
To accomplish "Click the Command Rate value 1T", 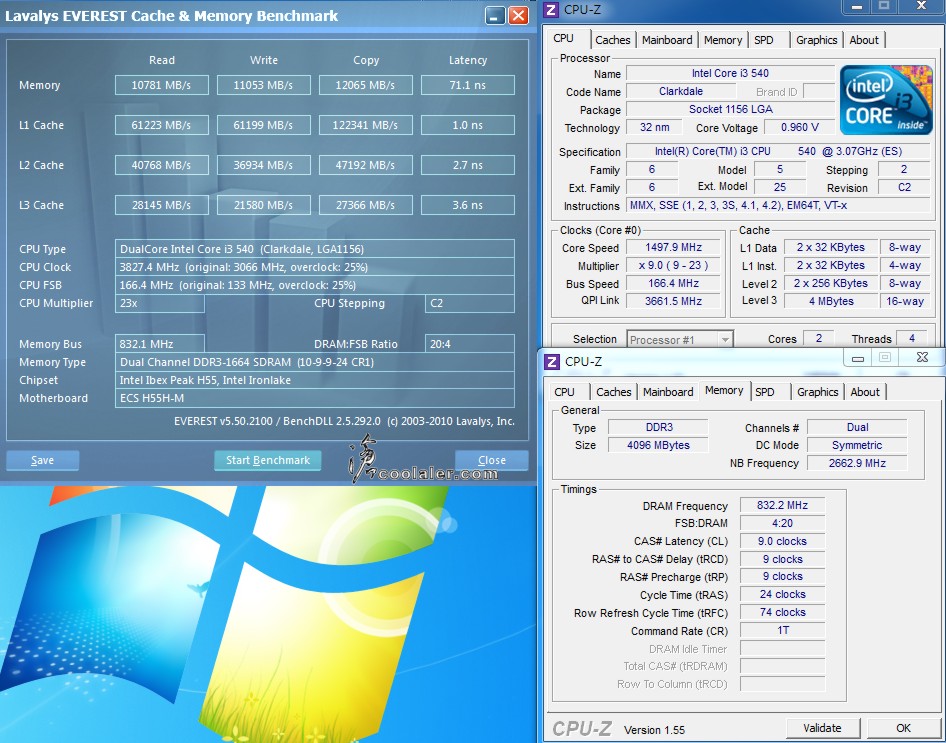I will [782, 630].
